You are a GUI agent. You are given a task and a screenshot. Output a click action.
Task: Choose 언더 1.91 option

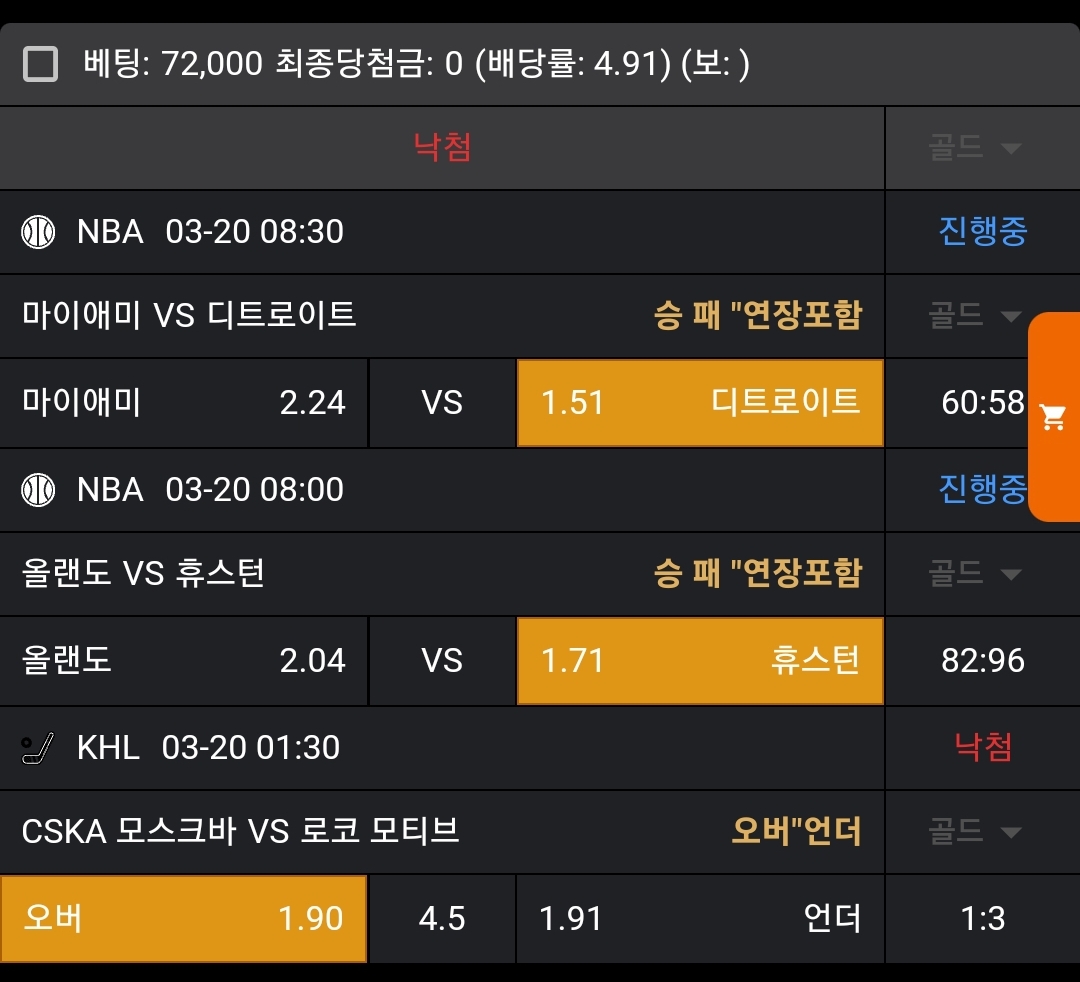click(700, 919)
